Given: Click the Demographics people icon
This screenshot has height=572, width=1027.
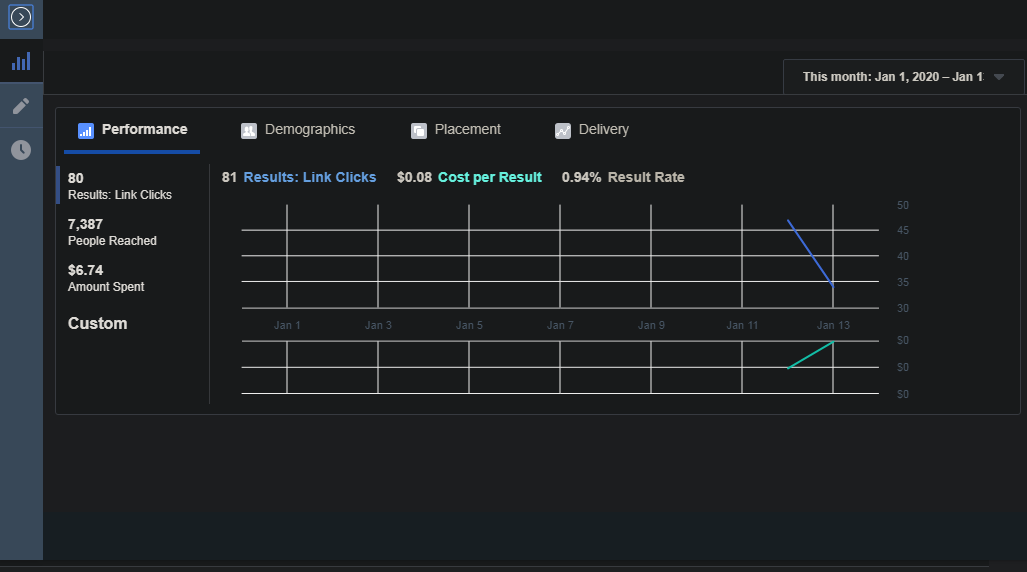Looking at the screenshot, I should coord(249,131).
